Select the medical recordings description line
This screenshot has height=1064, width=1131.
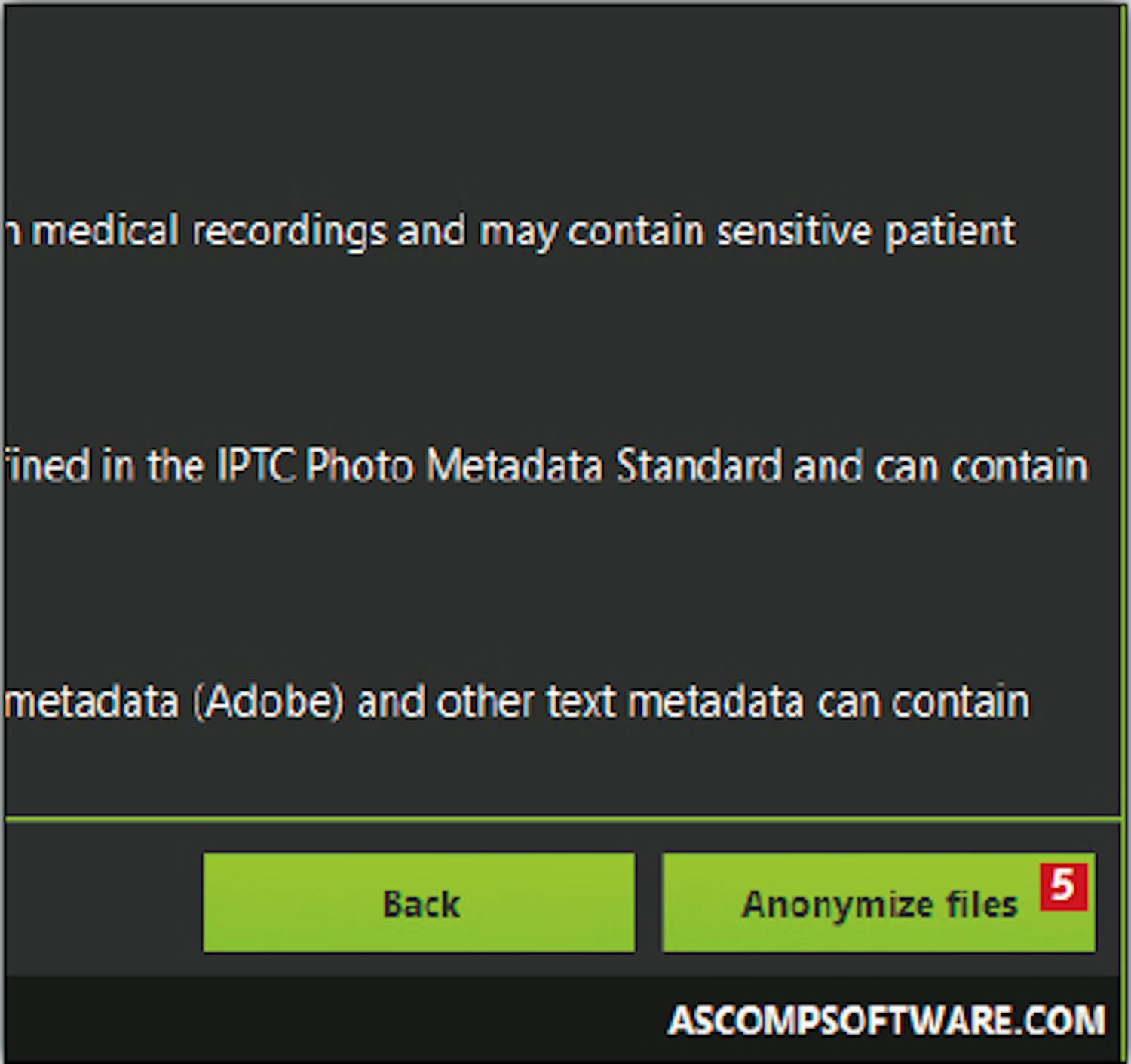(513, 231)
